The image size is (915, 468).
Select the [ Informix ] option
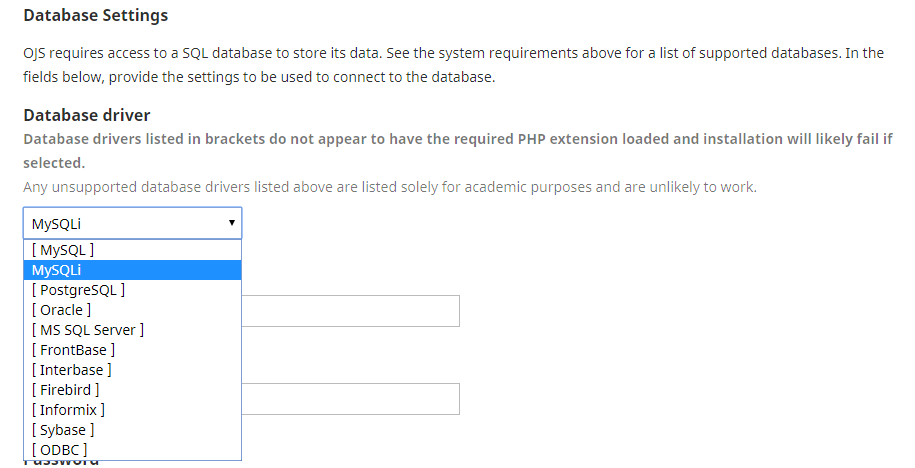(x=68, y=410)
